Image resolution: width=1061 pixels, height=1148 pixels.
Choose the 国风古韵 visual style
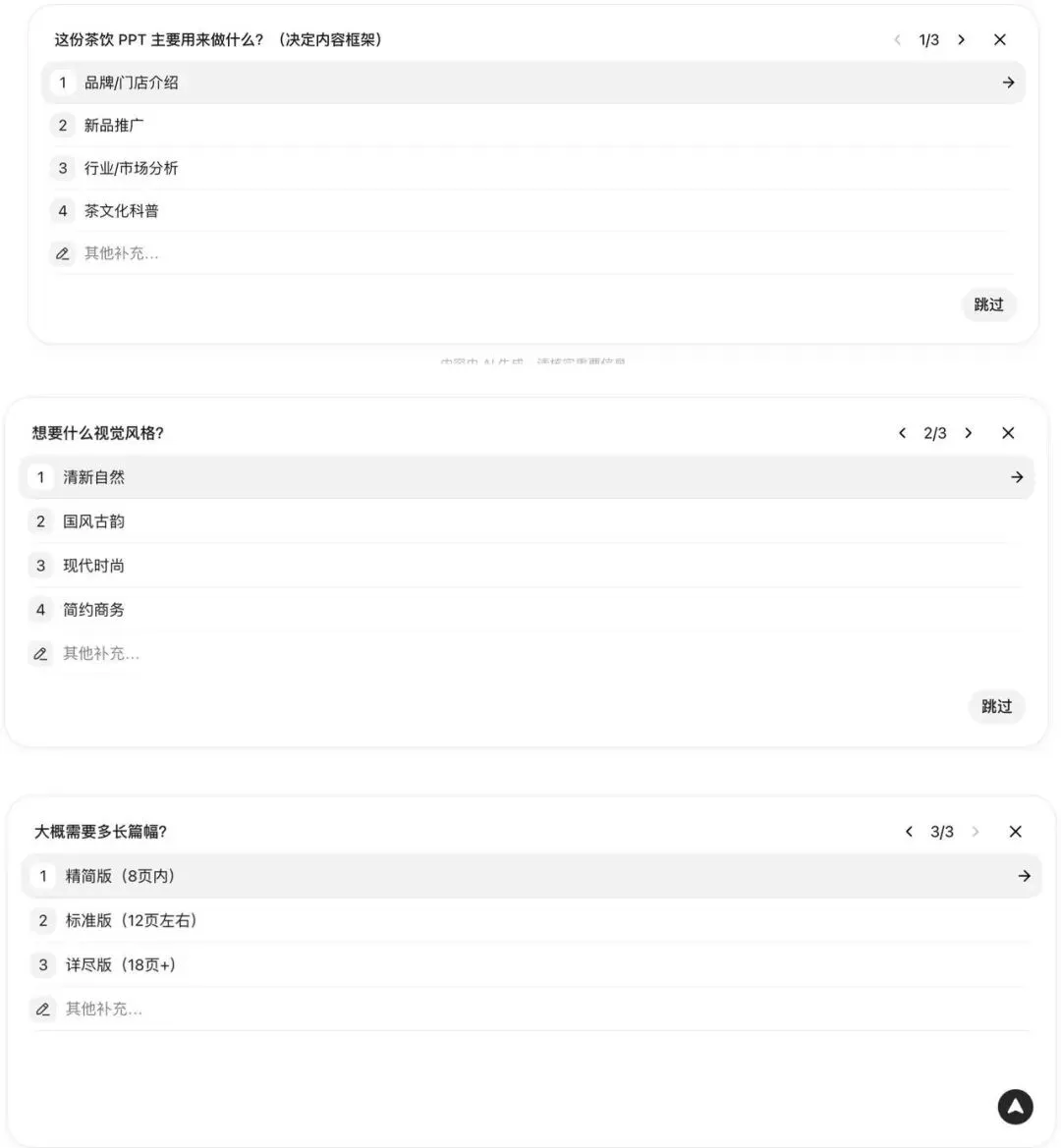click(x=526, y=521)
